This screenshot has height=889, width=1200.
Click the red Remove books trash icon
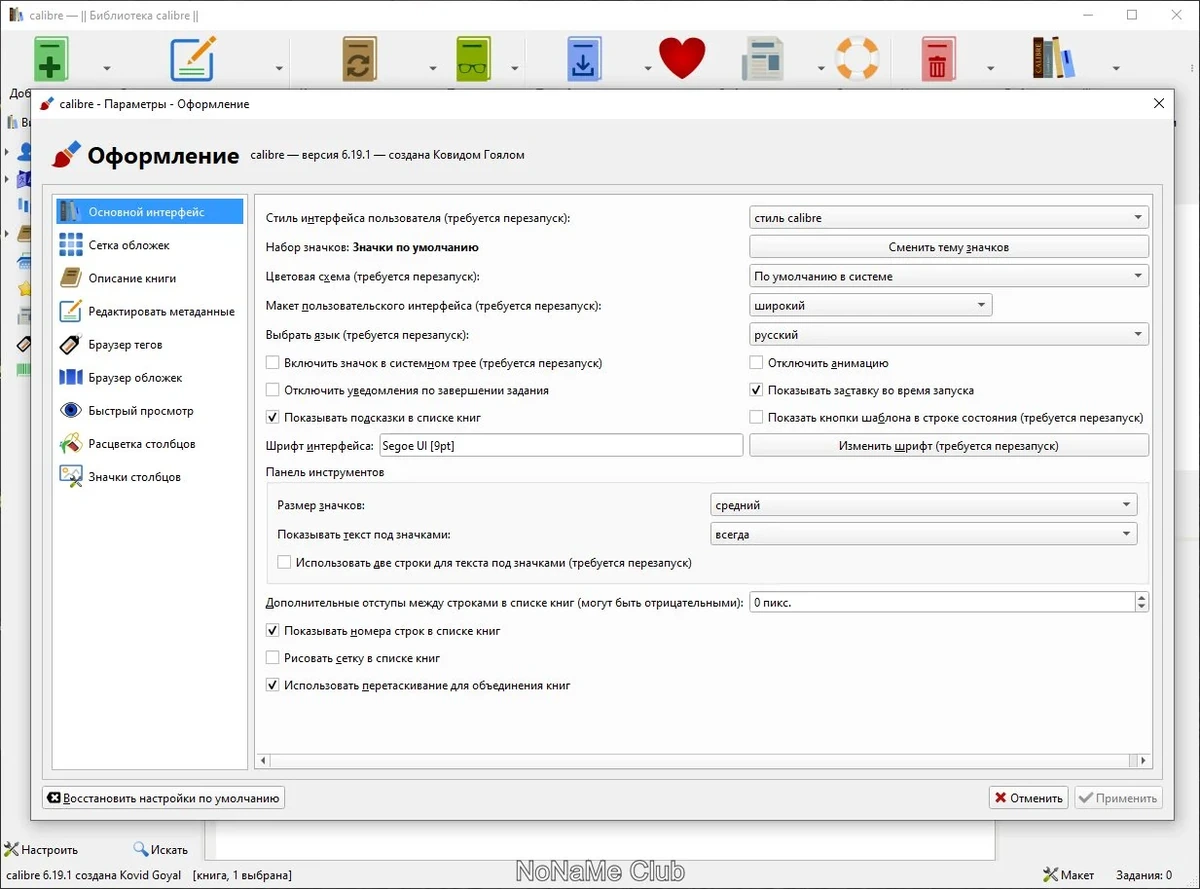[937, 60]
